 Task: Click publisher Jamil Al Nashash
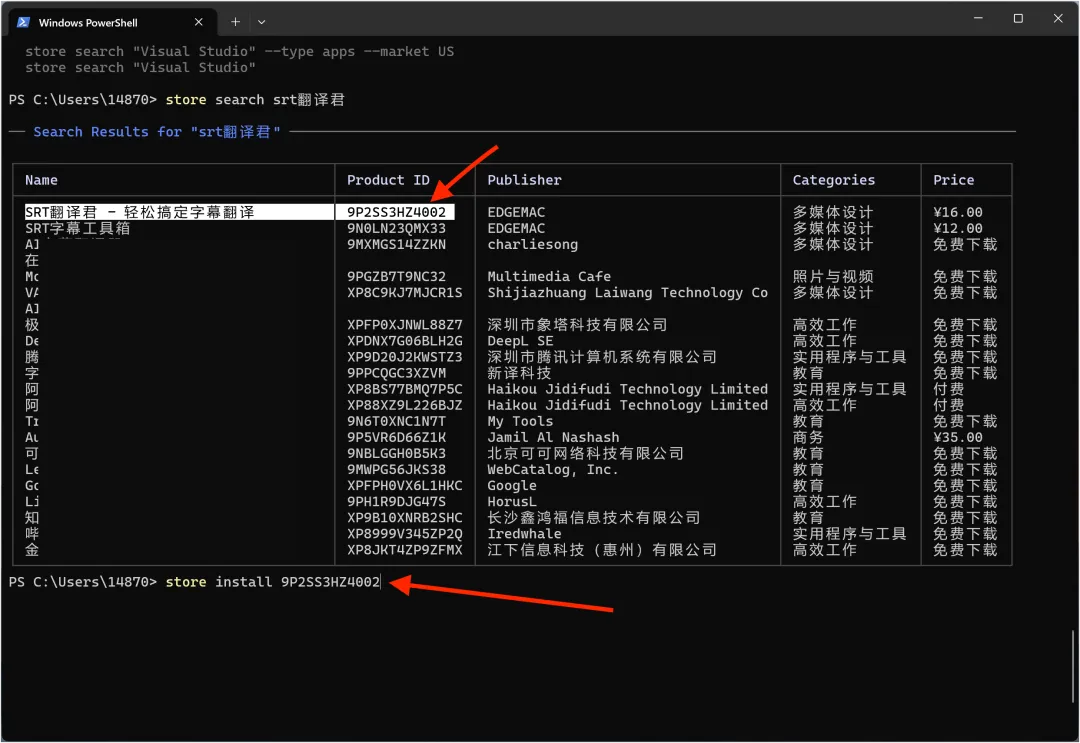553,437
